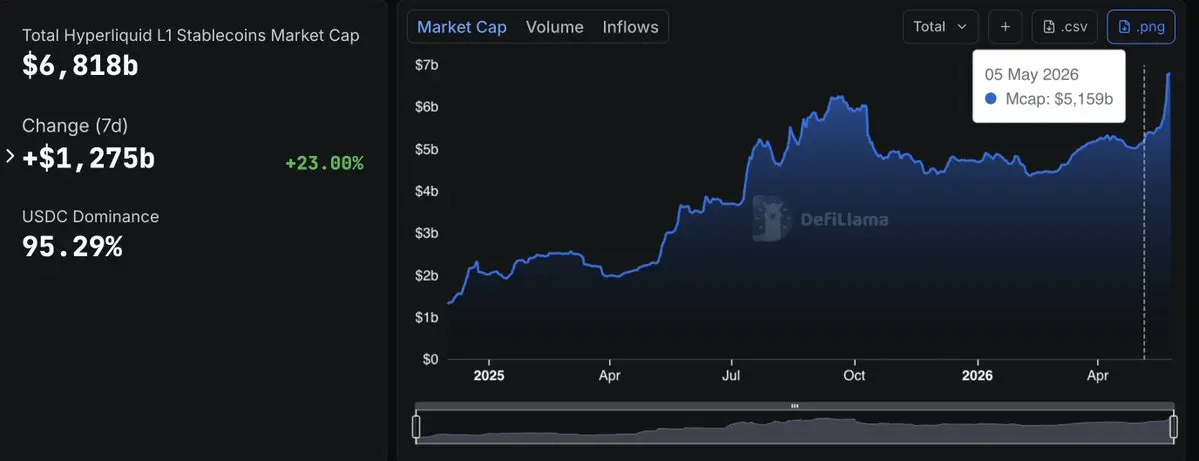The image size is (1199, 461).
Task: Click the range slider top grip
Action: (794, 406)
